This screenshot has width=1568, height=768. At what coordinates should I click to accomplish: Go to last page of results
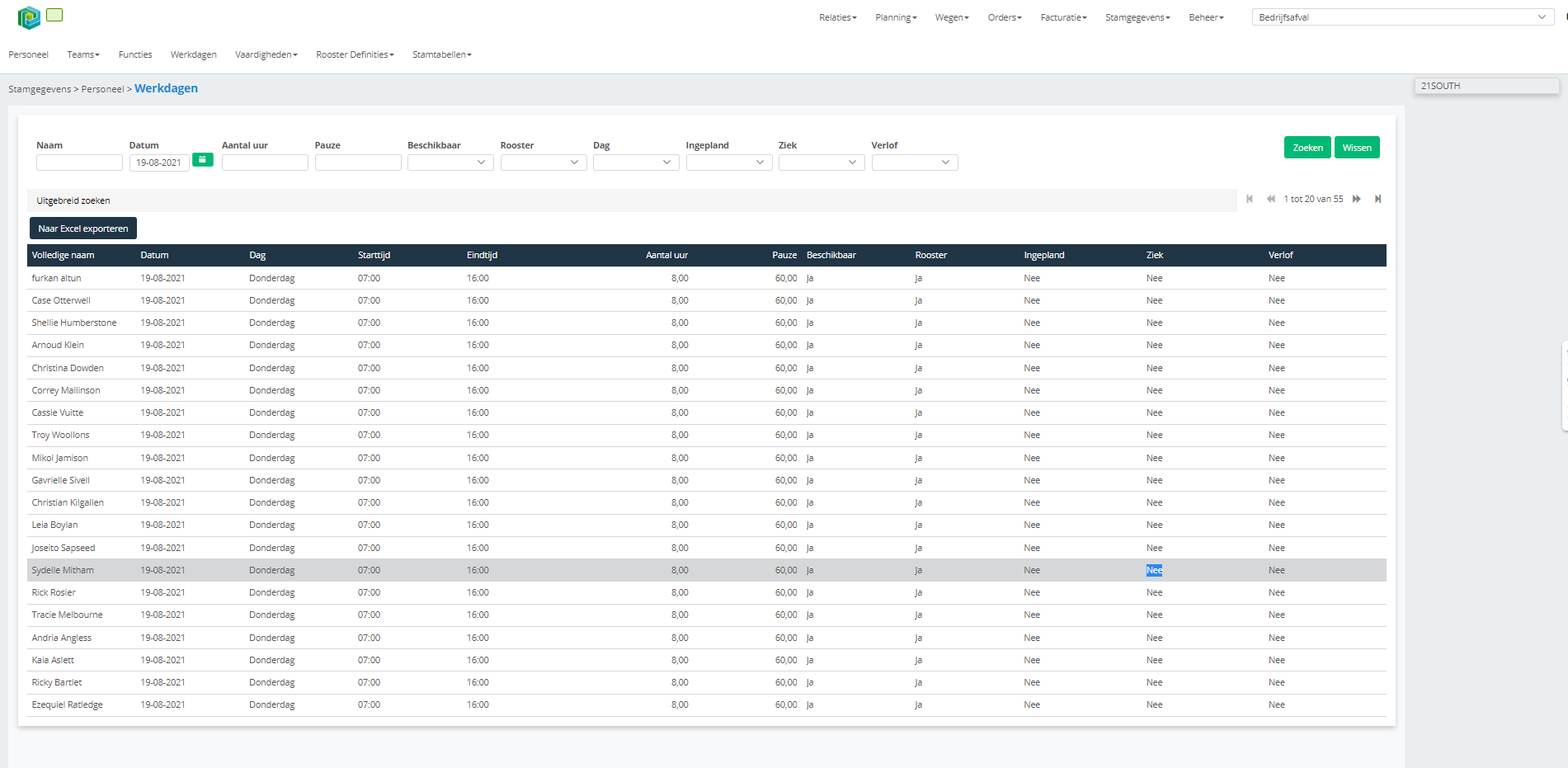(1377, 199)
